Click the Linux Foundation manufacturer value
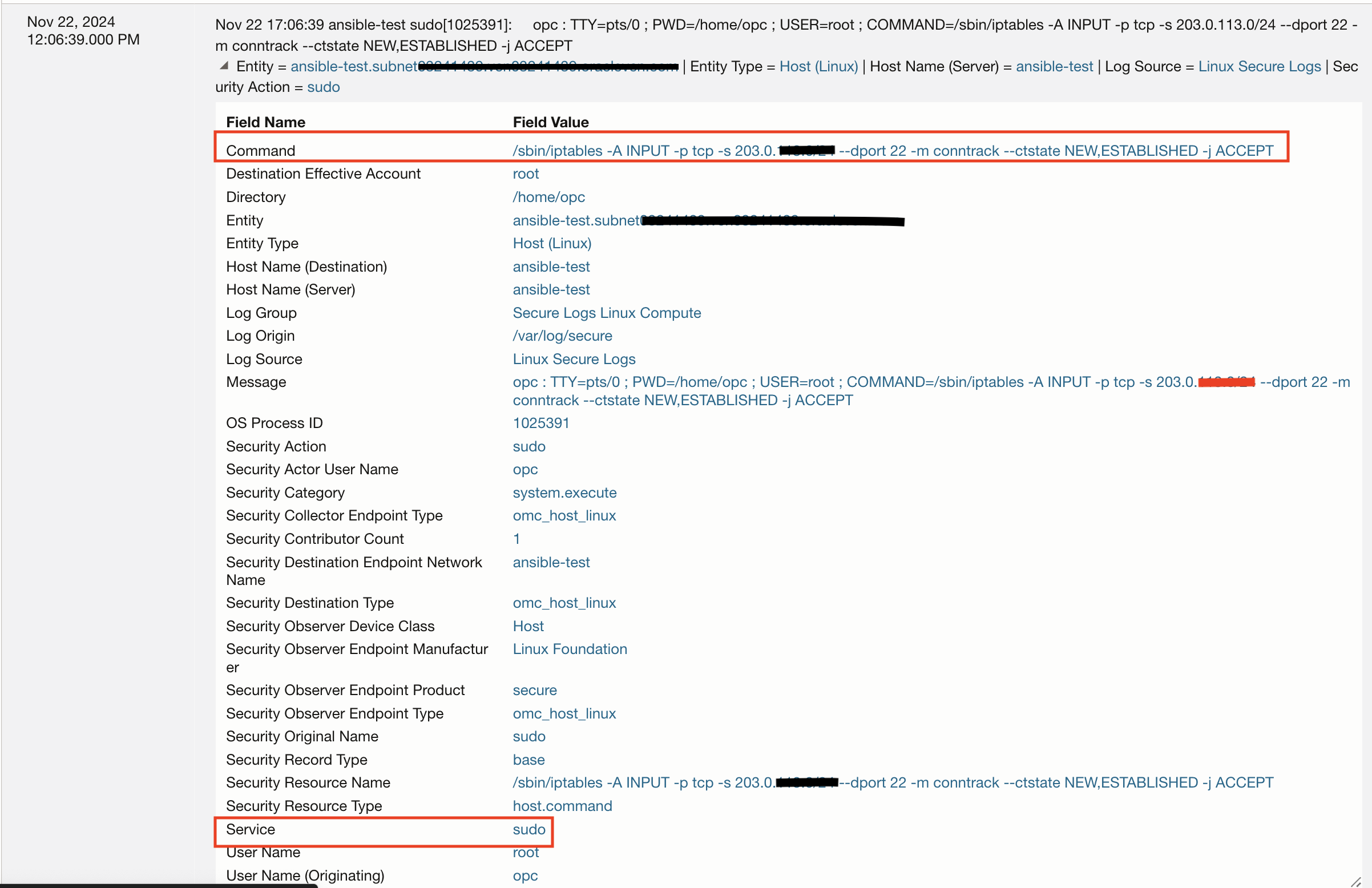Viewport: 1372px width, 888px height. click(570, 649)
